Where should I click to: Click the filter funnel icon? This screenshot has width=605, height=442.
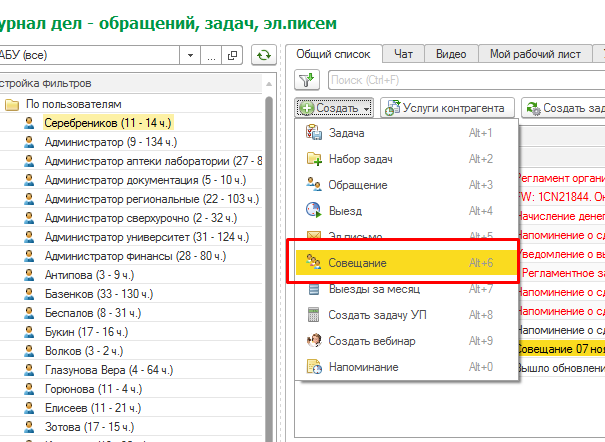307,80
